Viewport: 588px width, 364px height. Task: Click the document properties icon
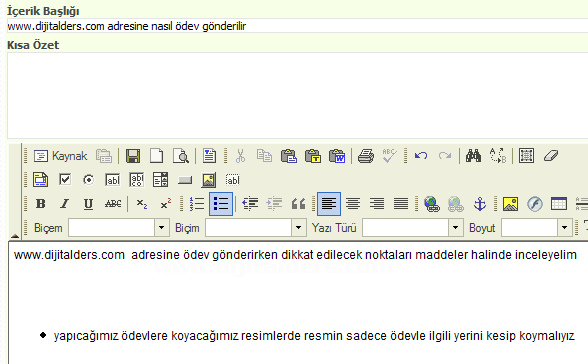(209, 156)
